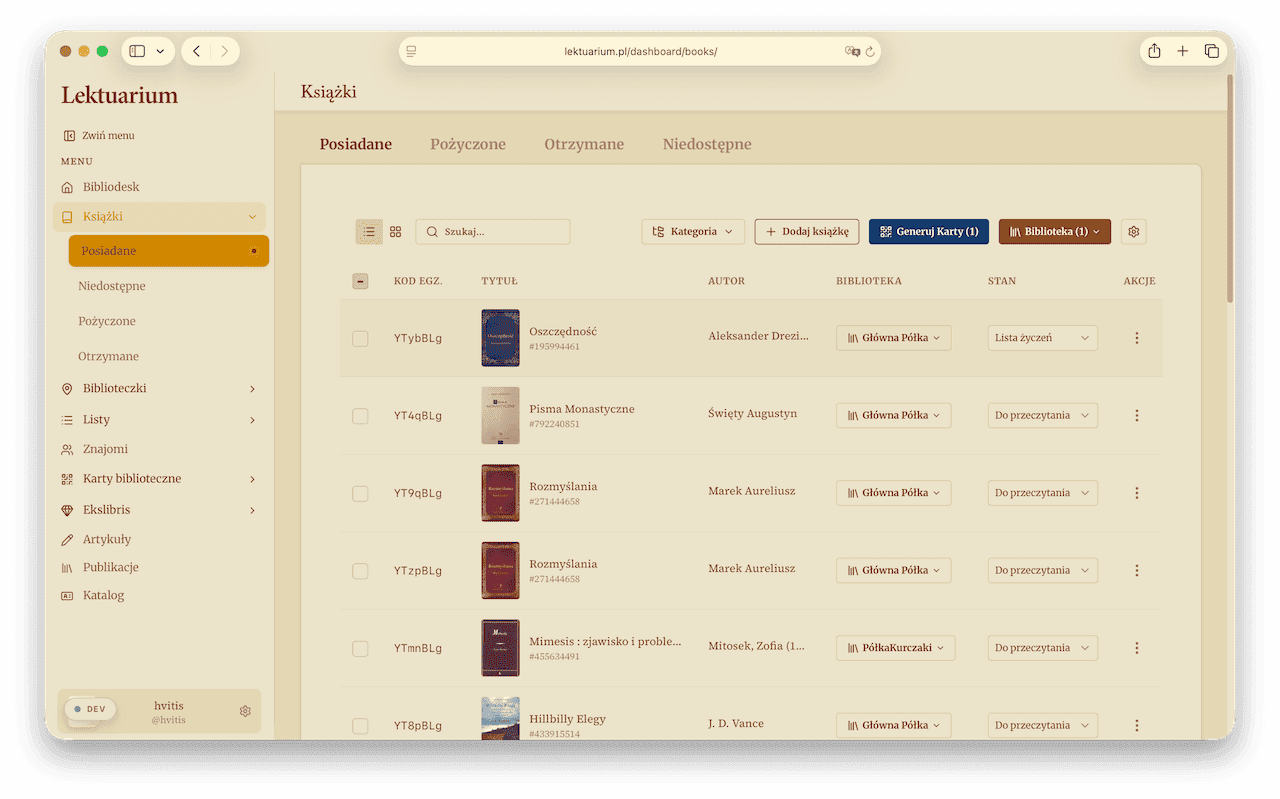Viewport: 1280px width, 799px height.
Task: Open actions menu for Oszczędność row
Action: (1136, 337)
